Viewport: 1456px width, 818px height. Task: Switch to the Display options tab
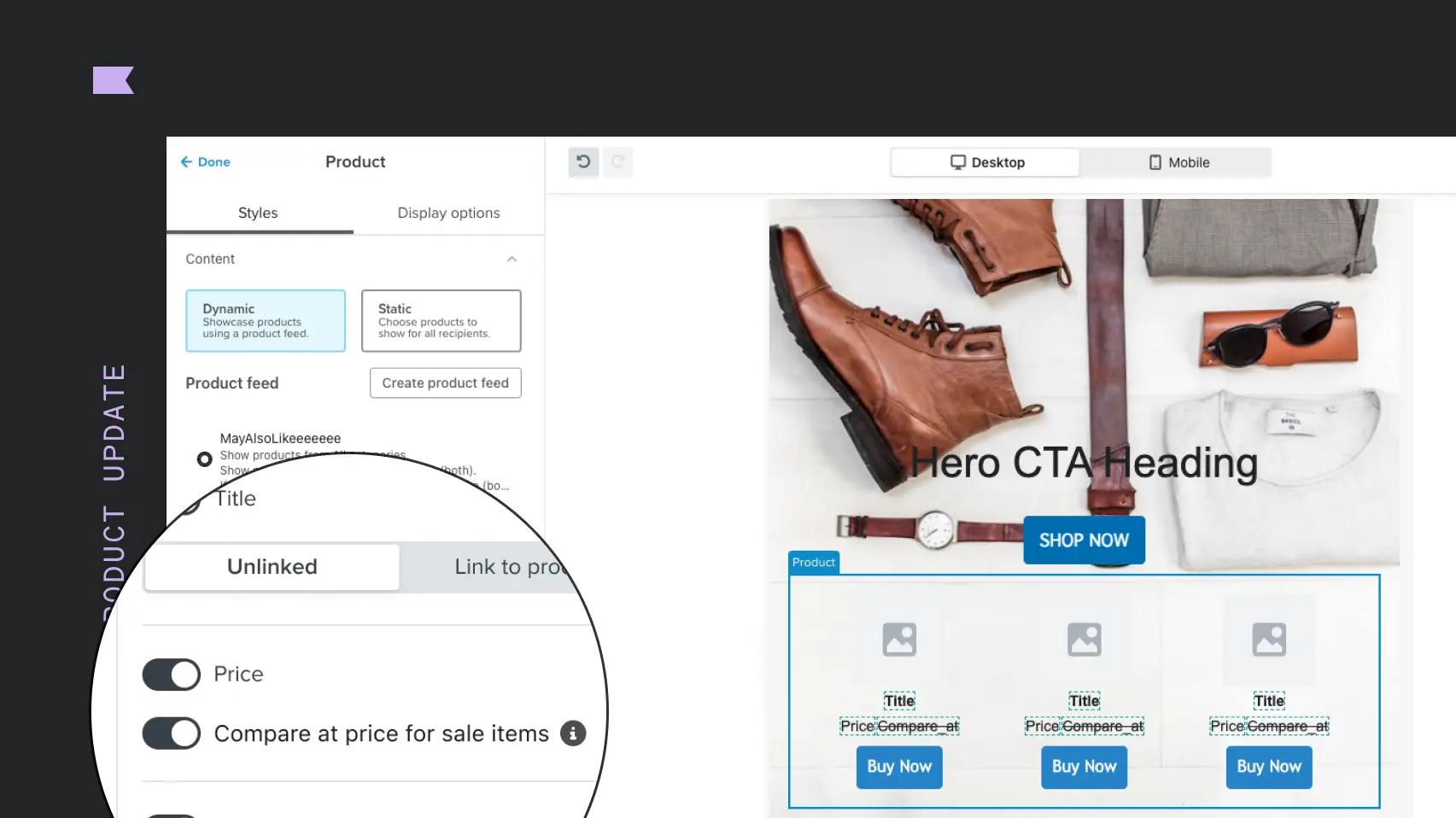click(448, 213)
